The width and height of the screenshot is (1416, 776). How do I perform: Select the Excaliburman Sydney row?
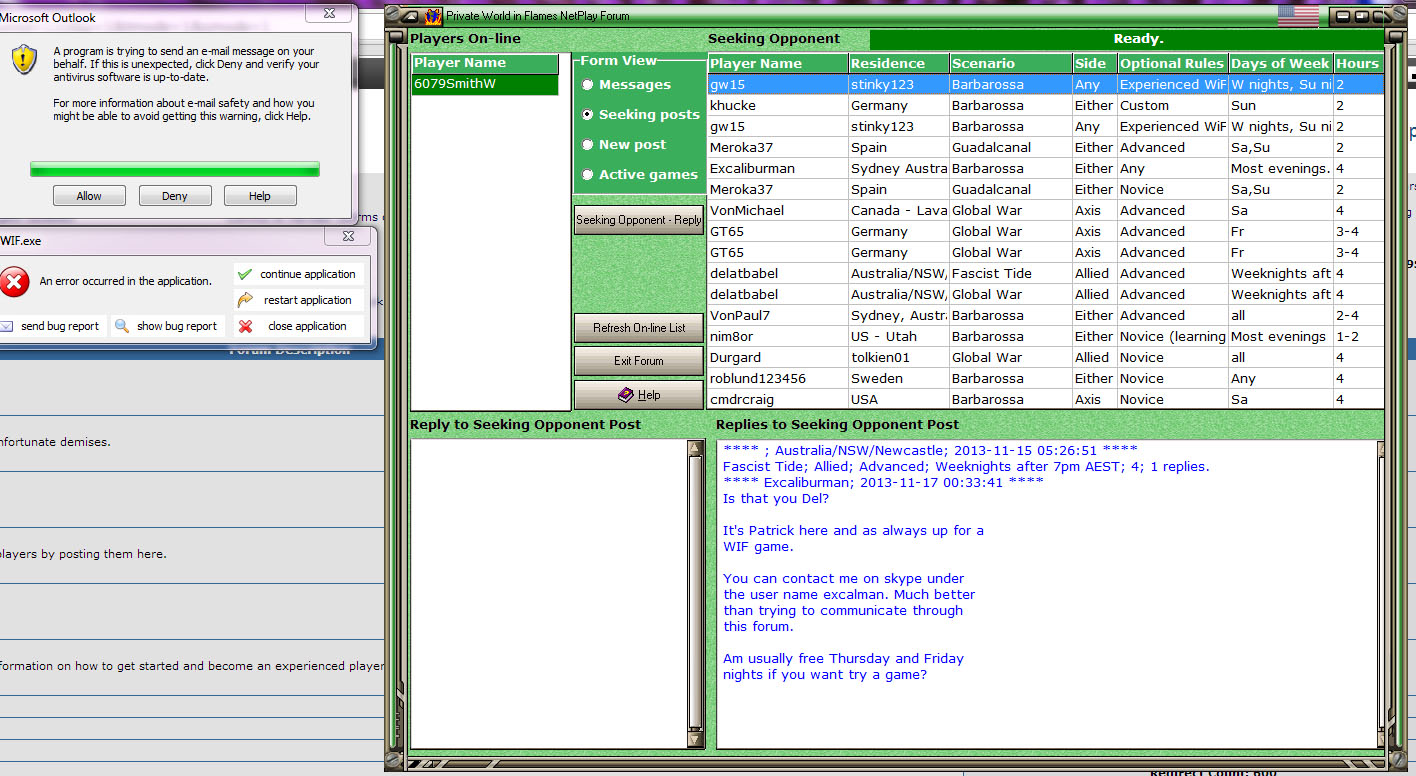(1045, 169)
